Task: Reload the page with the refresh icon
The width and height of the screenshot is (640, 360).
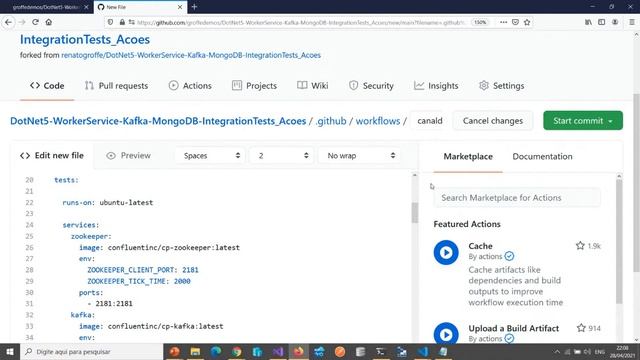Action: pos(36,22)
